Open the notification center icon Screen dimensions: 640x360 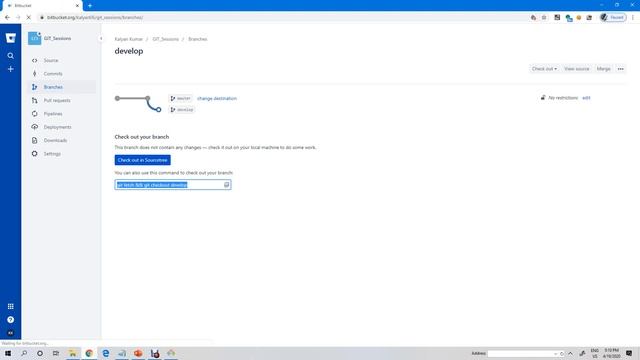[629, 353]
